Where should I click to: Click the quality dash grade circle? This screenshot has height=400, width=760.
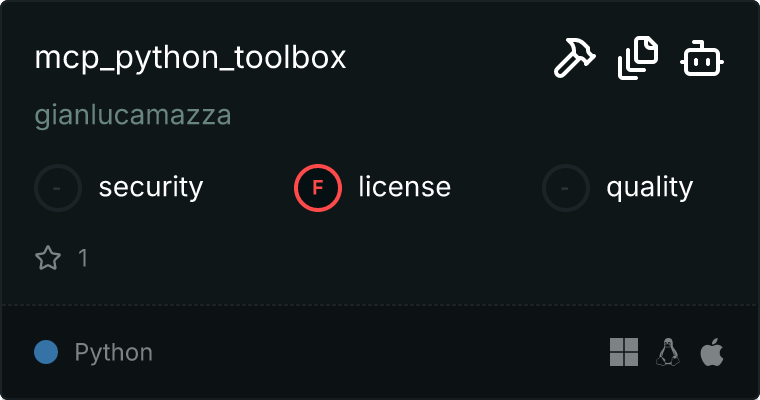coord(566,187)
